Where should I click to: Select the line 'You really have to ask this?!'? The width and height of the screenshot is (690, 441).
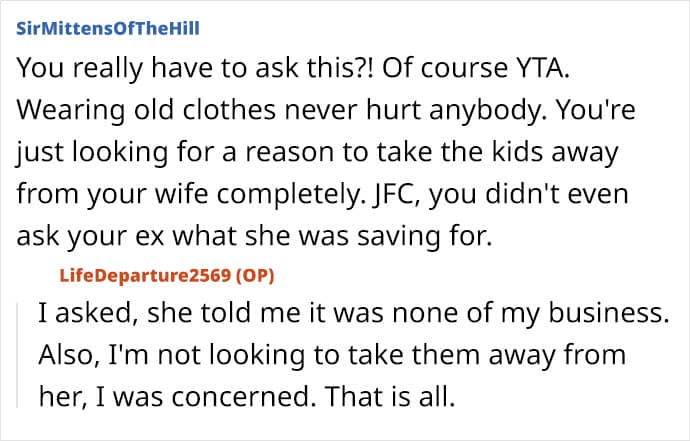(x=195, y=69)
